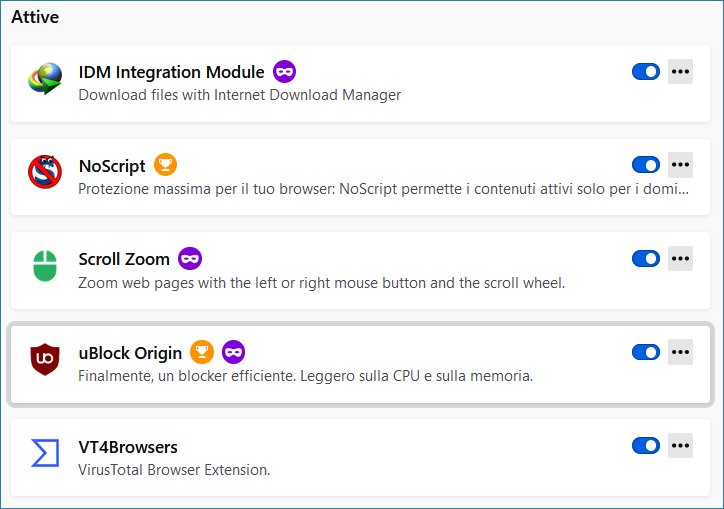Screen dimensions: 724x509
Task: Expand the more options menu for uBlock Origin
Action: [680, 352]
